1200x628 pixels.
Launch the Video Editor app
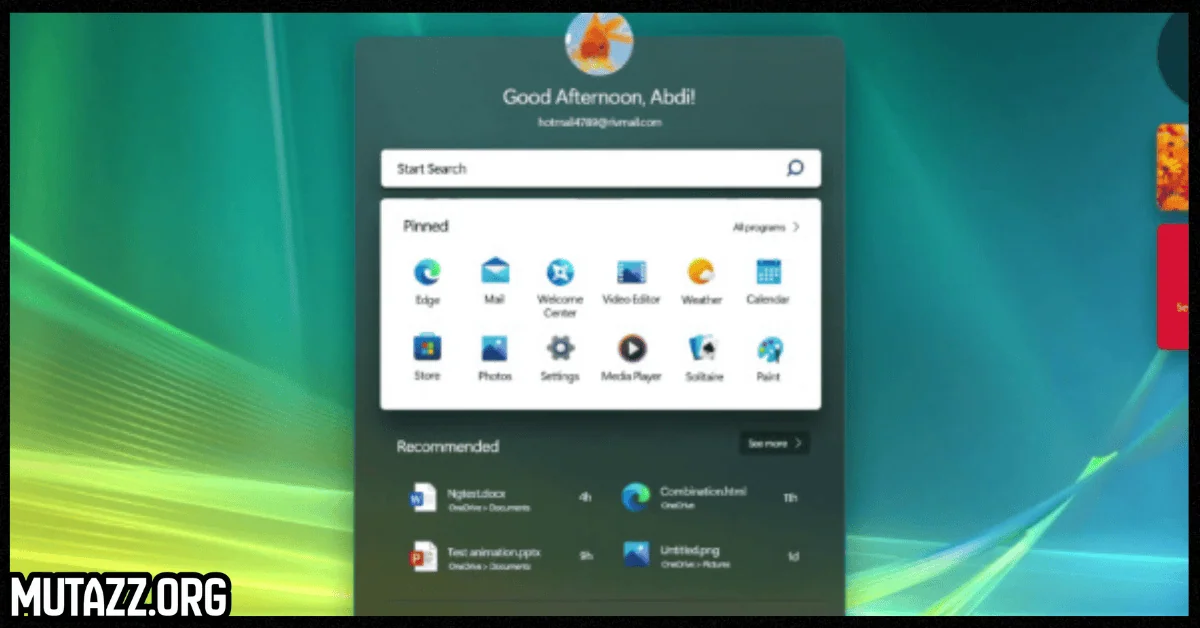tap(631, 273)
